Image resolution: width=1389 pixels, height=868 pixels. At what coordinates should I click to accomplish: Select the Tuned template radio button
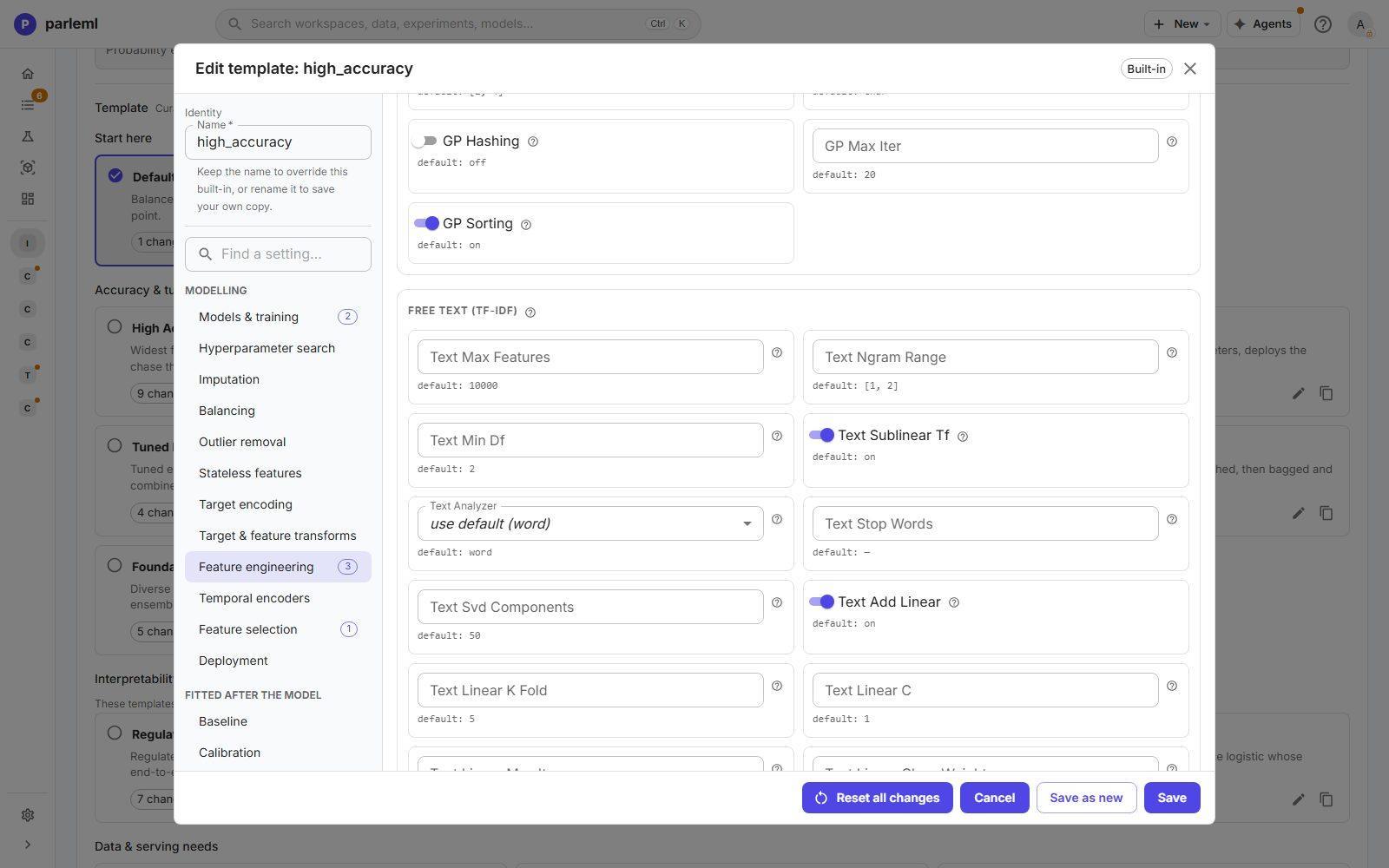pyautogui.click(x=115, y=445)
